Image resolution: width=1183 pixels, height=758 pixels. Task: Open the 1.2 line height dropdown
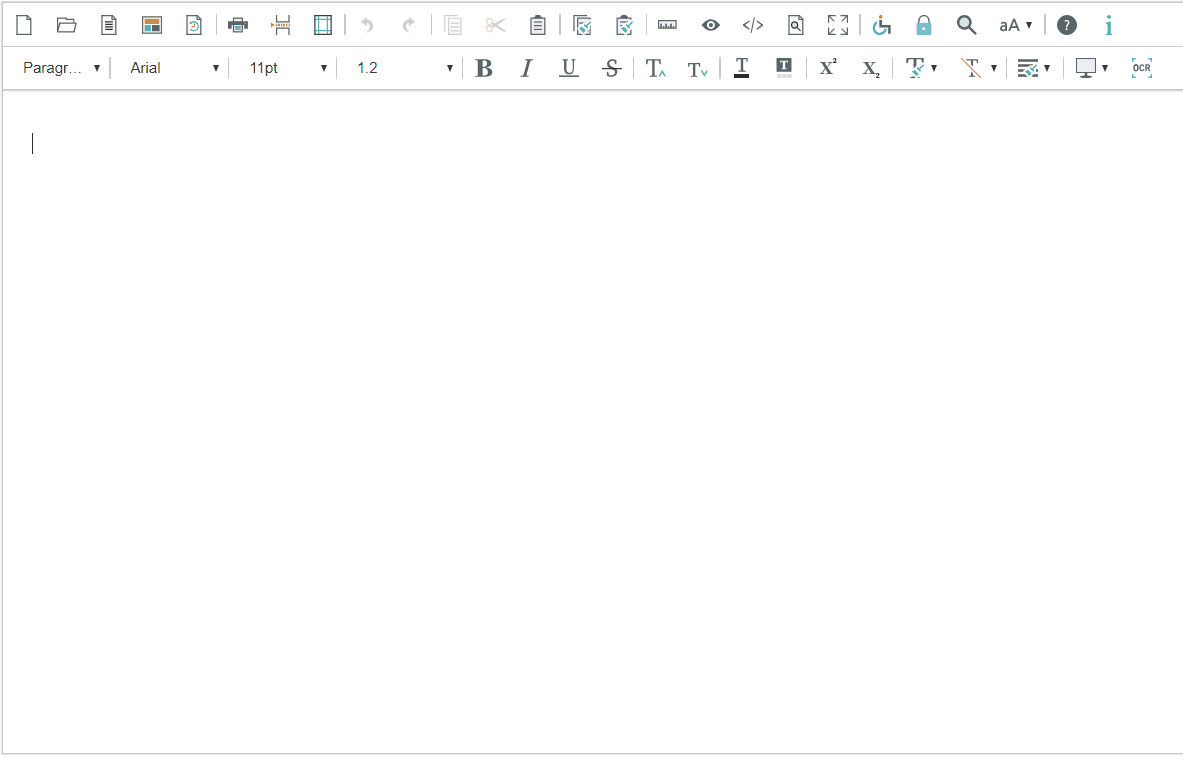click(404, 68)
